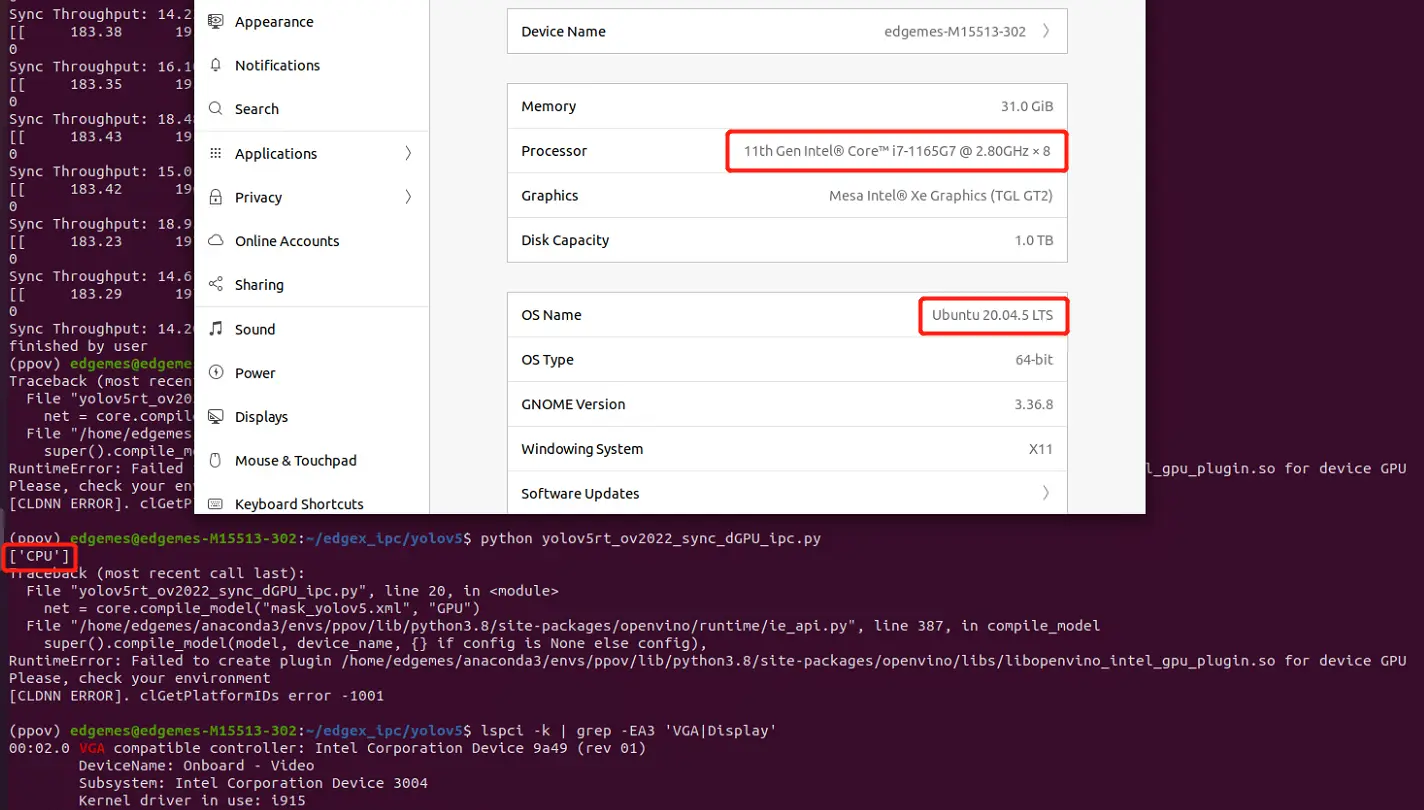Click the Notifications bell icon
The width and height of the screenshot is (1424, 810).
click(215, 65)
